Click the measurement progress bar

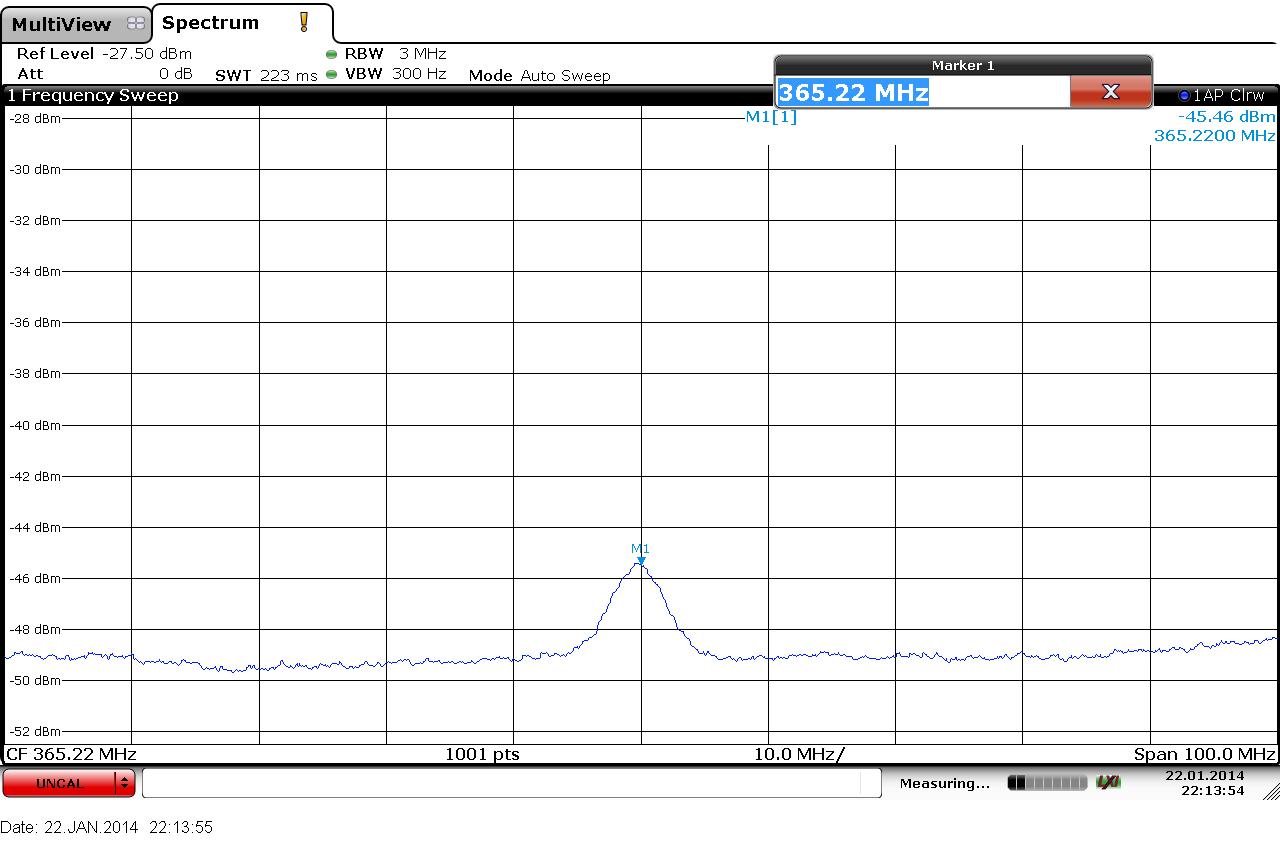(1047, 783)
